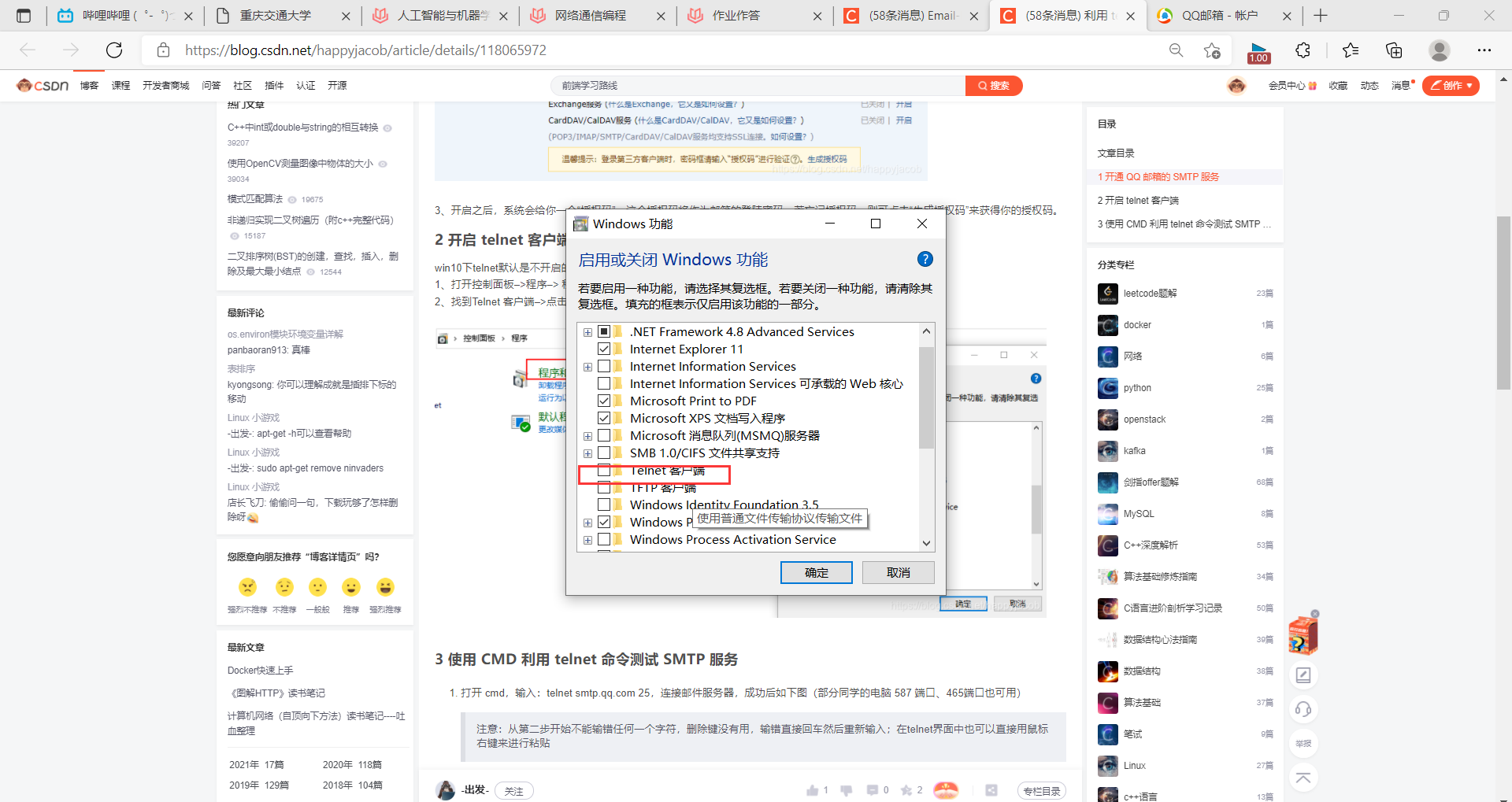Click the headset customer service icon
The height and width of the screenshot is (802, 1512).
1303,709
